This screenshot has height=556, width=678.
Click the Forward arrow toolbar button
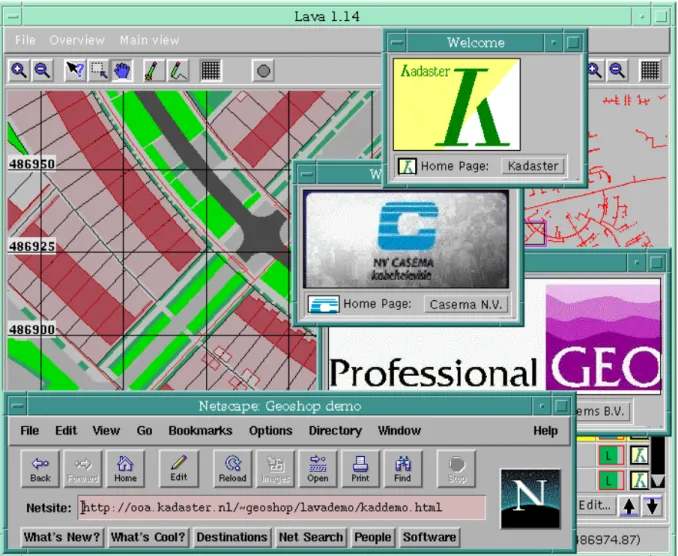(x=83, y=469)
